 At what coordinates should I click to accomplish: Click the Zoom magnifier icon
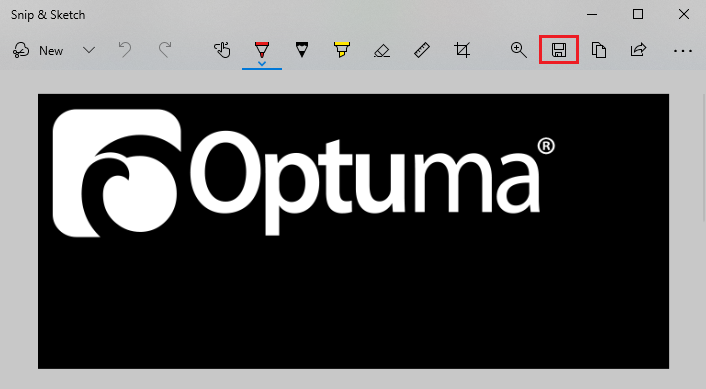(x=519, y=50)
